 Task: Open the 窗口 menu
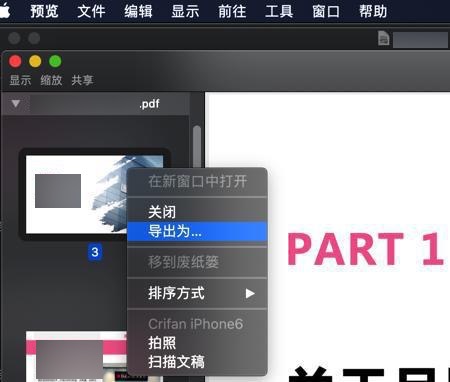click(x=326, y=11)
